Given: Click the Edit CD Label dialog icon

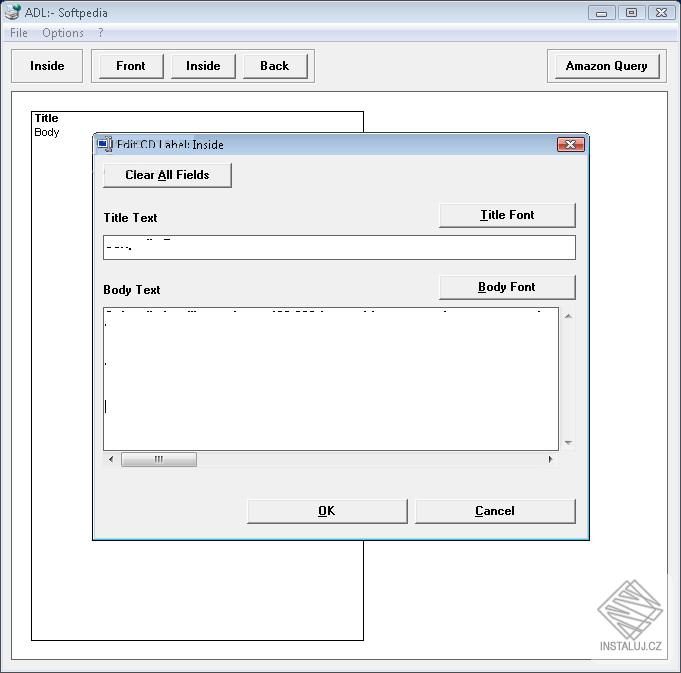Looking at the screenshot, I should (105, 144).
